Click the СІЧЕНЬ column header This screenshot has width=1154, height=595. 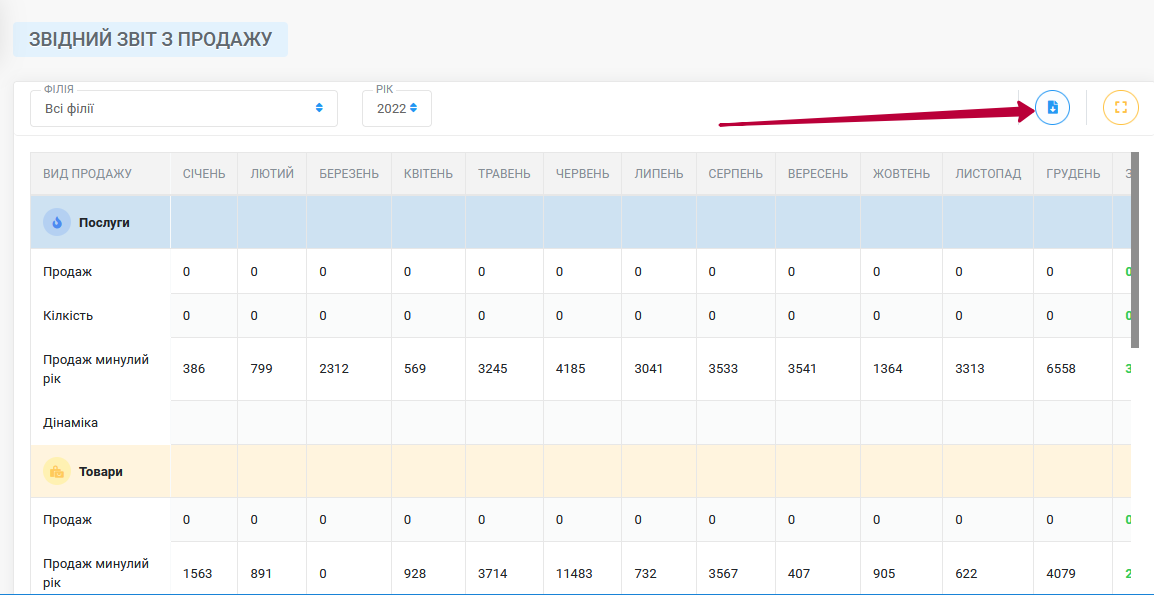(x=205, y=174)
